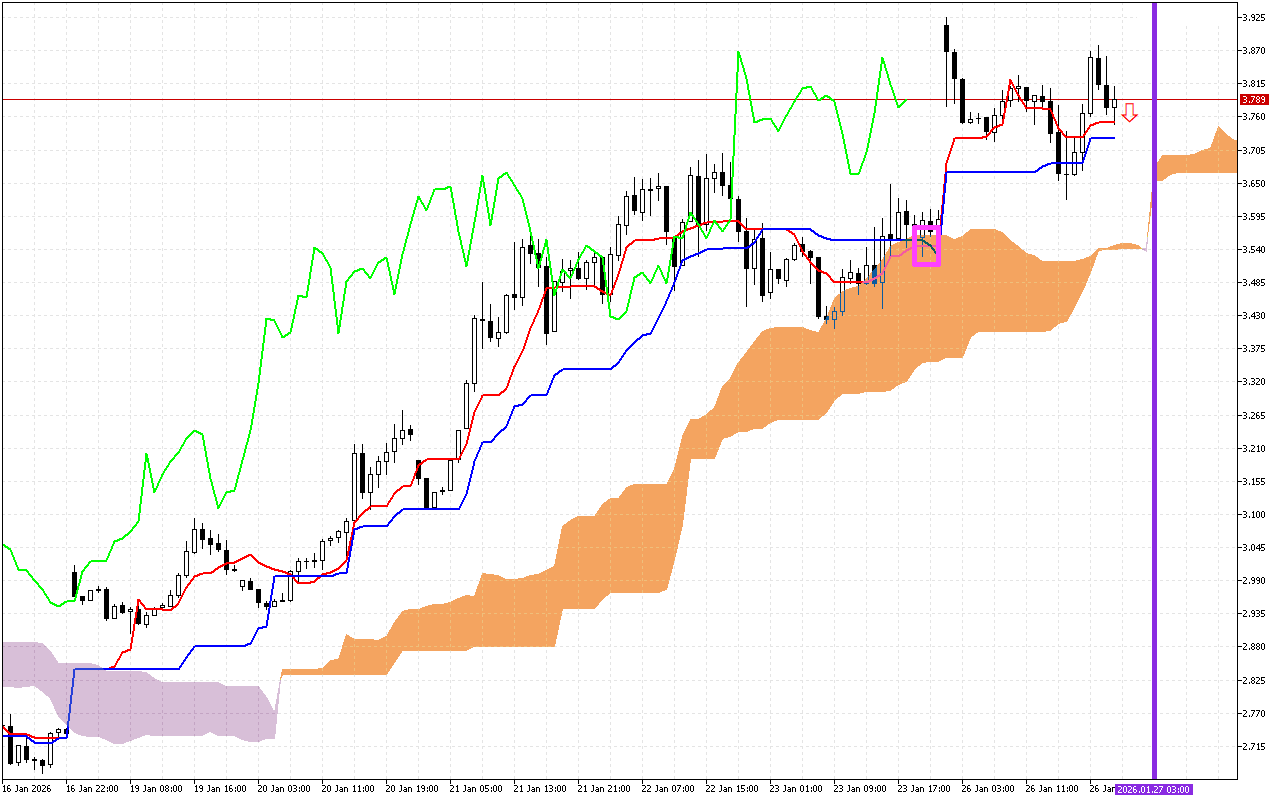Click the 3.540 price scale label
This screenshot has height=800, width=1280.
[x=1253, y=250]
